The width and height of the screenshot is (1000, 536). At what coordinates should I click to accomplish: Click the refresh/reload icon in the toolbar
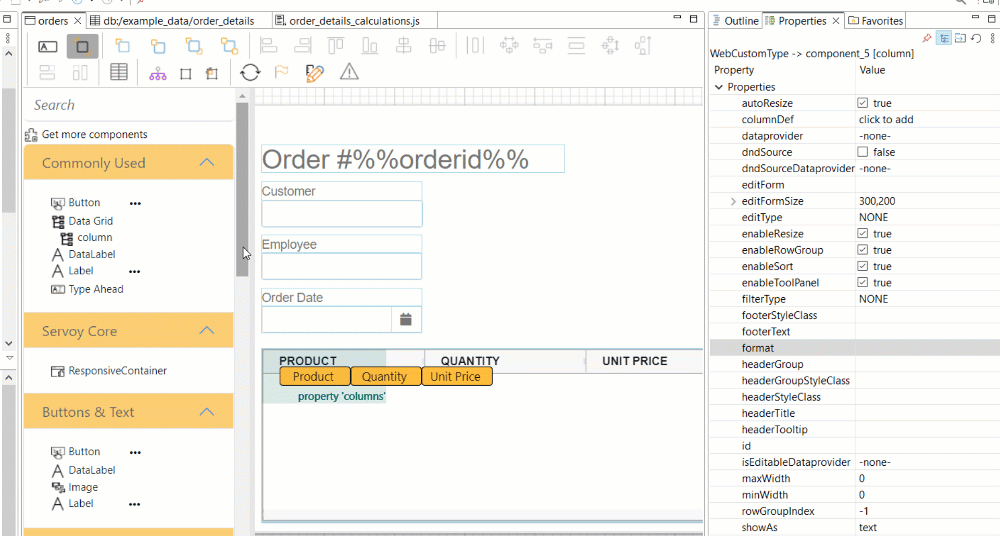(250, 72)
